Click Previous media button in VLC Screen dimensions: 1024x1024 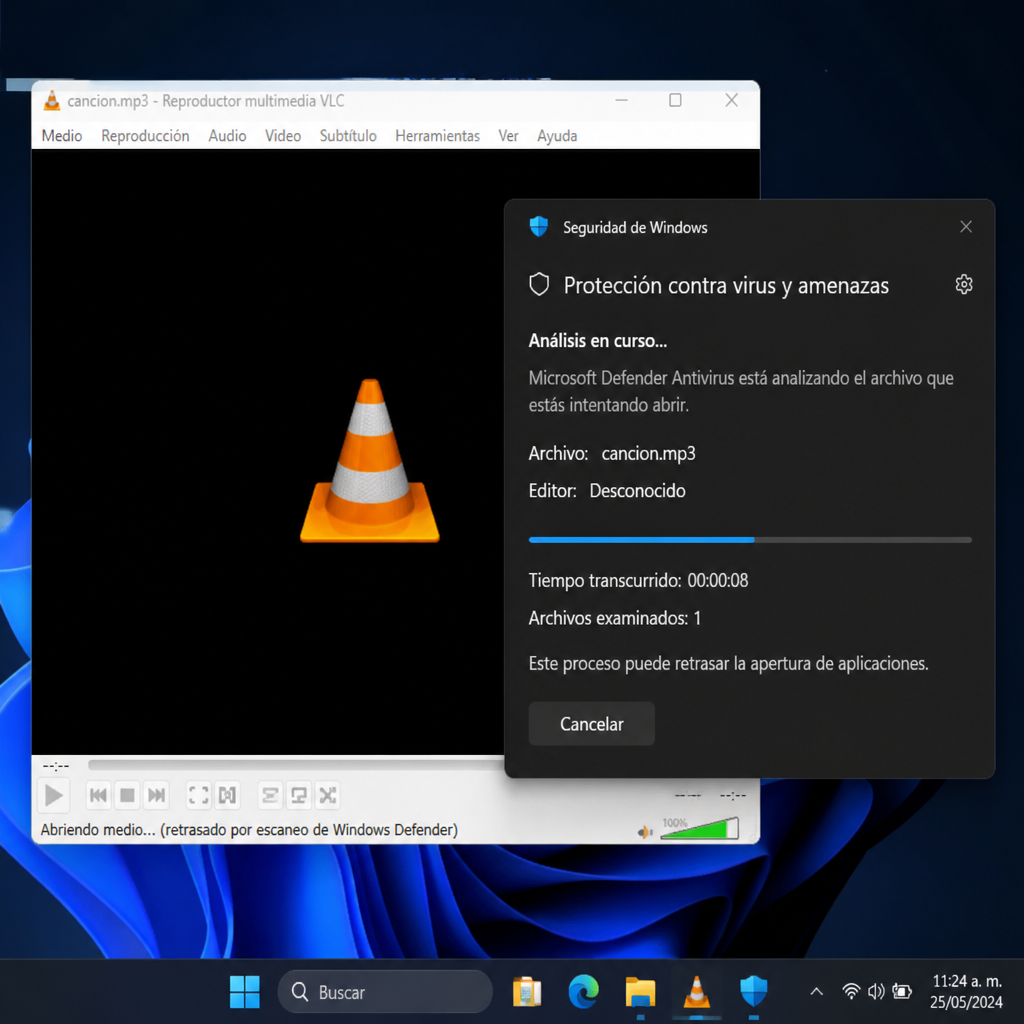99,795
